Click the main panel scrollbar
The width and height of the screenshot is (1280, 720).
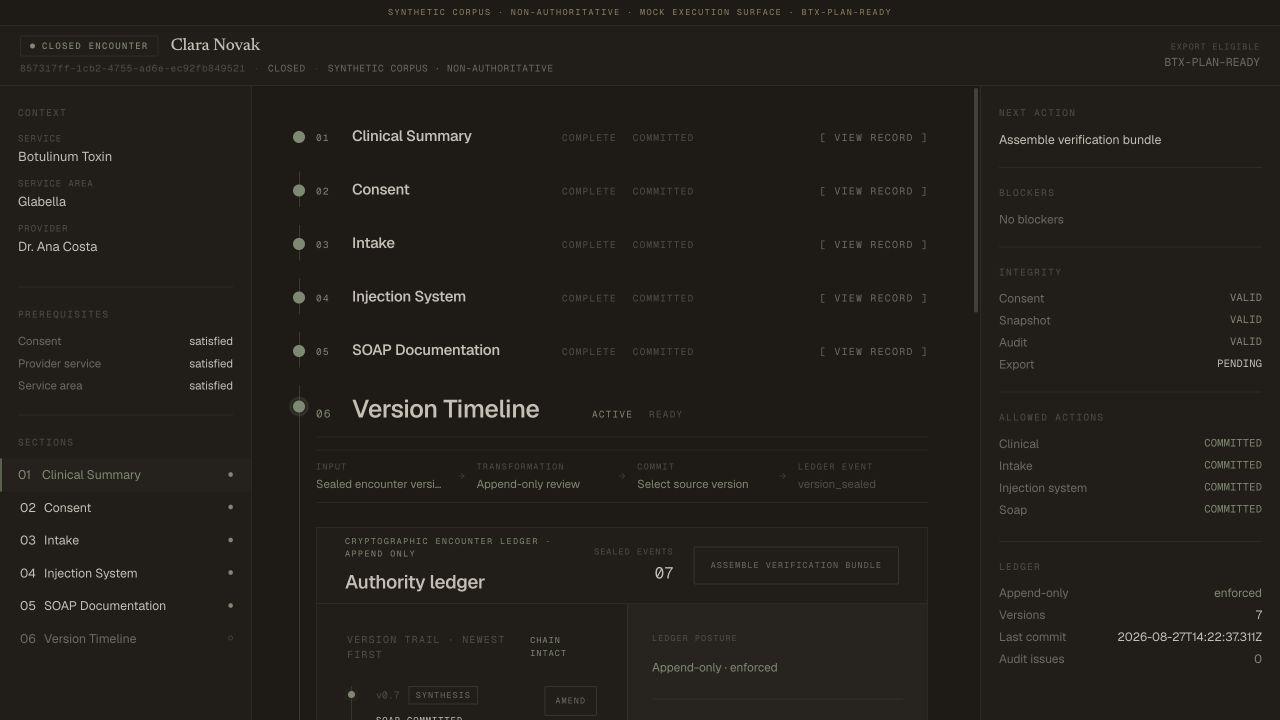point(976,200)
